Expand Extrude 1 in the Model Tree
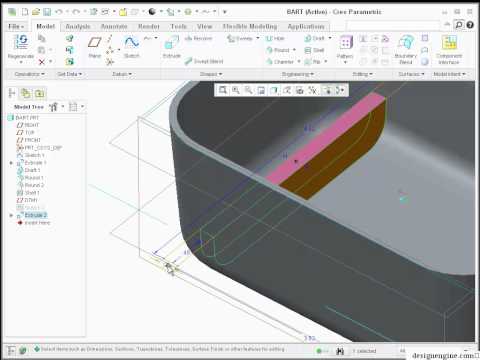The image size is (480, 360). click(x=11, y=163)
